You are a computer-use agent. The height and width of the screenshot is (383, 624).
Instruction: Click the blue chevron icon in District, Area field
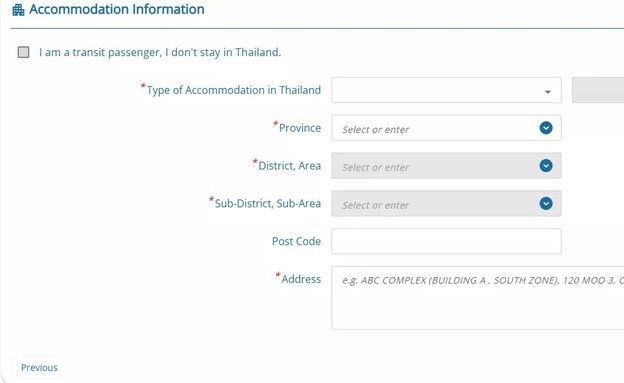pyautogui.click(x=546, y=166)
